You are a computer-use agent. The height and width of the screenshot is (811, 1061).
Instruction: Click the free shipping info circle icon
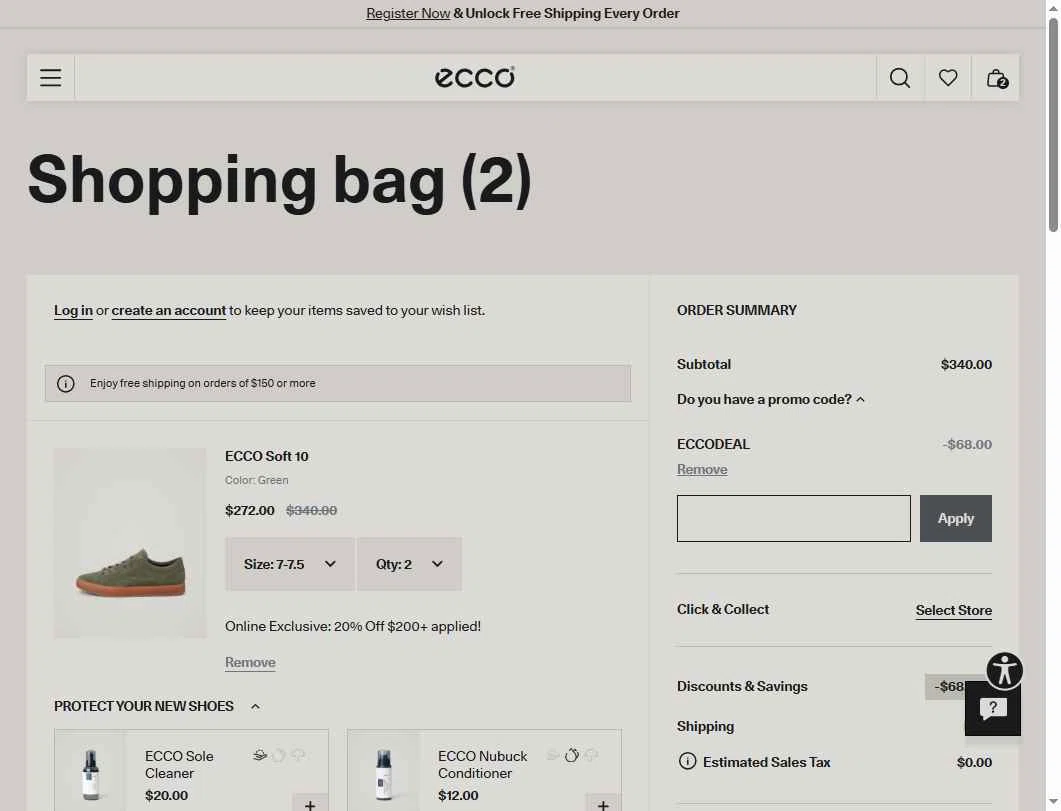tap(66, 384)
